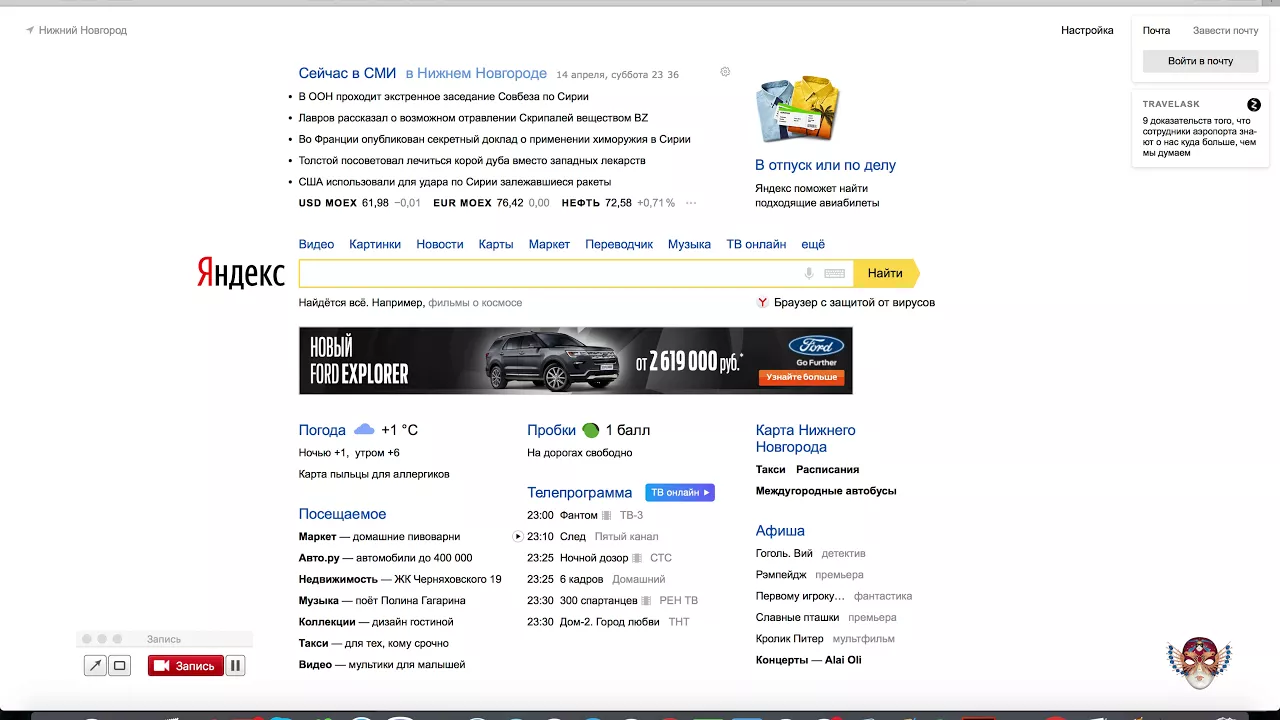Open news about Толстой and кора дуба
Screen dimensions: 1280x720
pyautogui.click(x=472, y=161)
